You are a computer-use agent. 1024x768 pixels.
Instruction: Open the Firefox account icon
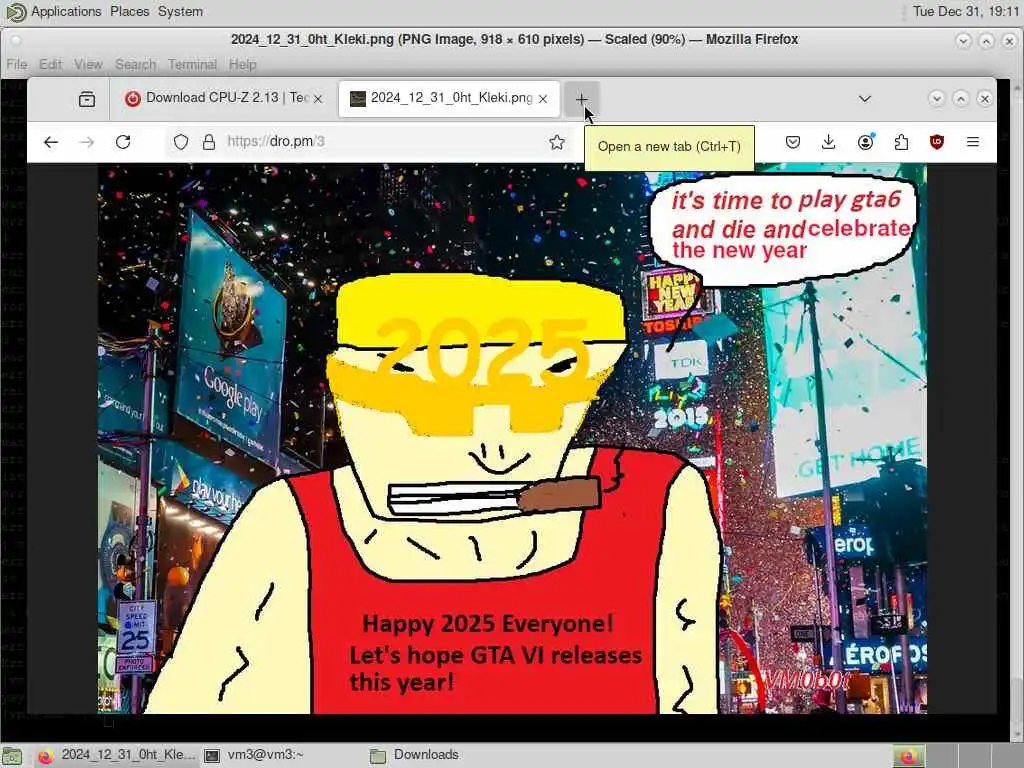pos(865,142)
